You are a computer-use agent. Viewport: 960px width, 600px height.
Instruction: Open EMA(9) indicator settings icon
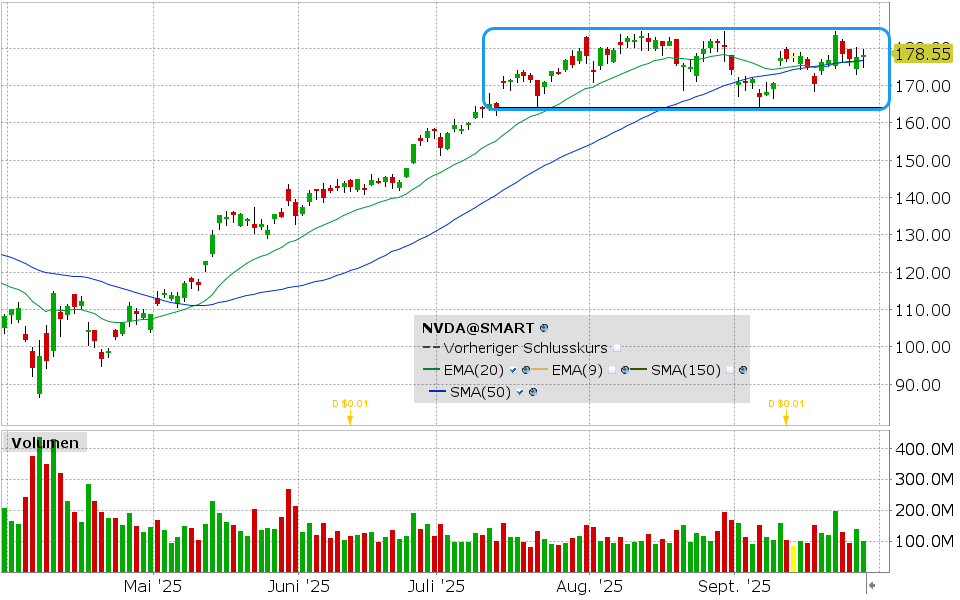[x=624, y=370]
